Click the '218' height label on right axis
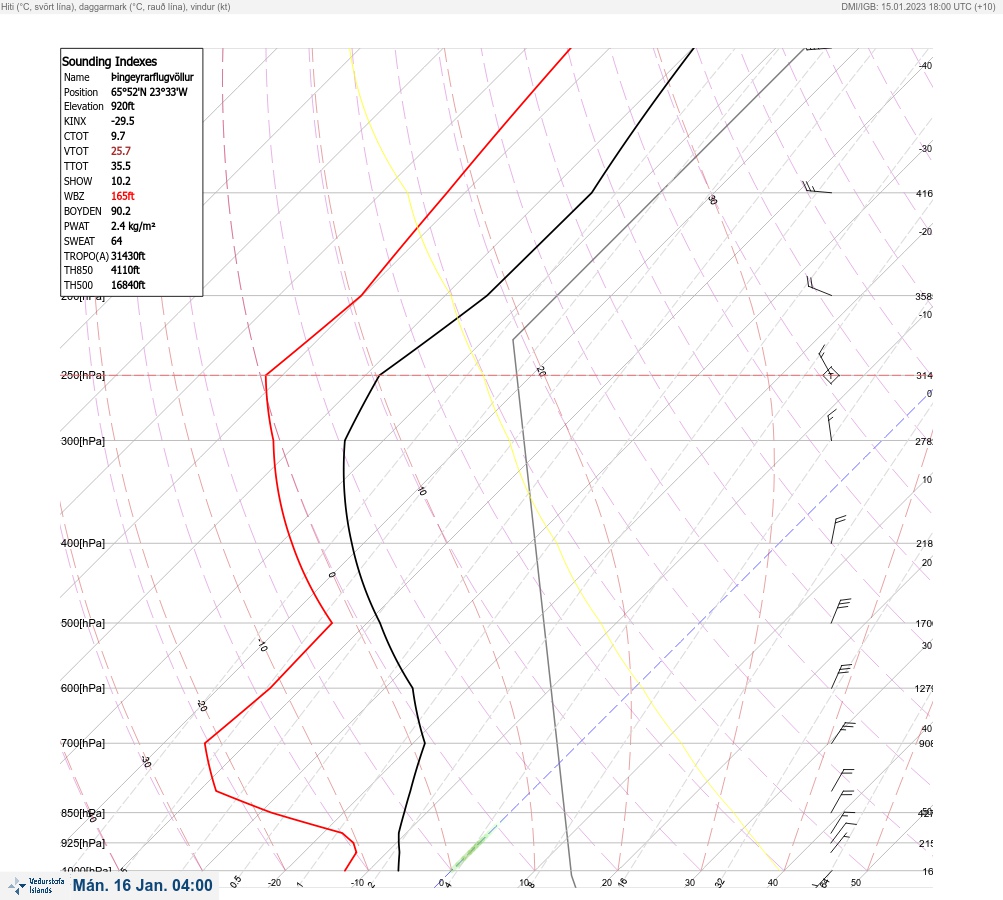This screenshot has height=900, width=1003. click(x=924, y=544)
